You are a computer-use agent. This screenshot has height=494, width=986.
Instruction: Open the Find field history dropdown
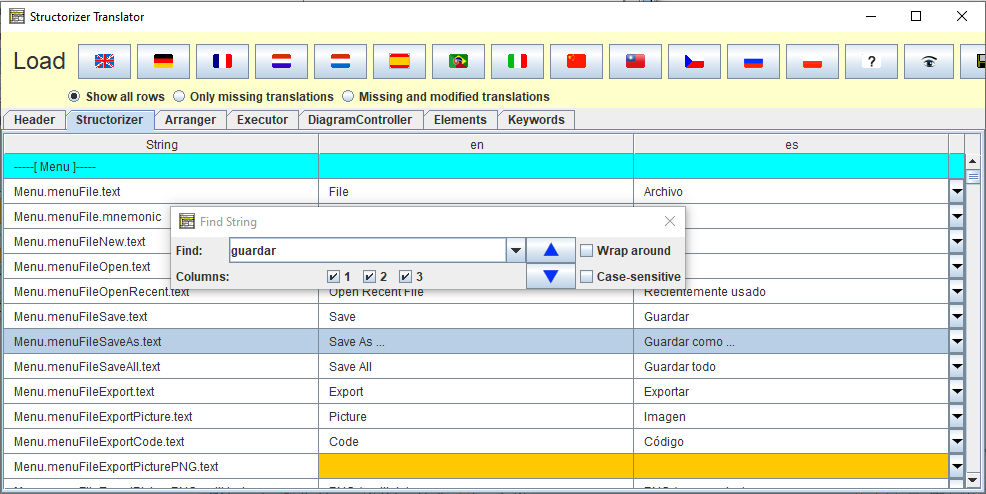516,251
